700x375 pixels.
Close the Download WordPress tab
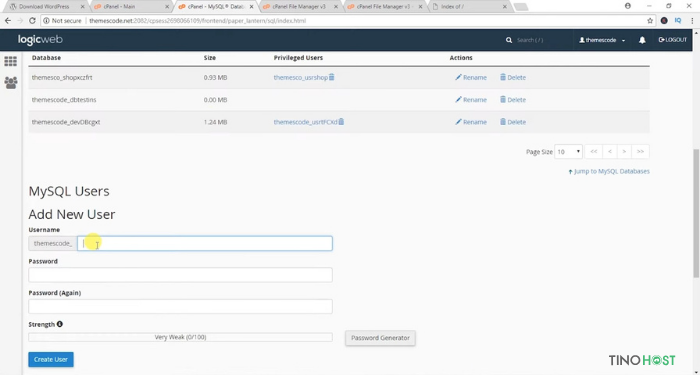(x=82, y=7)
